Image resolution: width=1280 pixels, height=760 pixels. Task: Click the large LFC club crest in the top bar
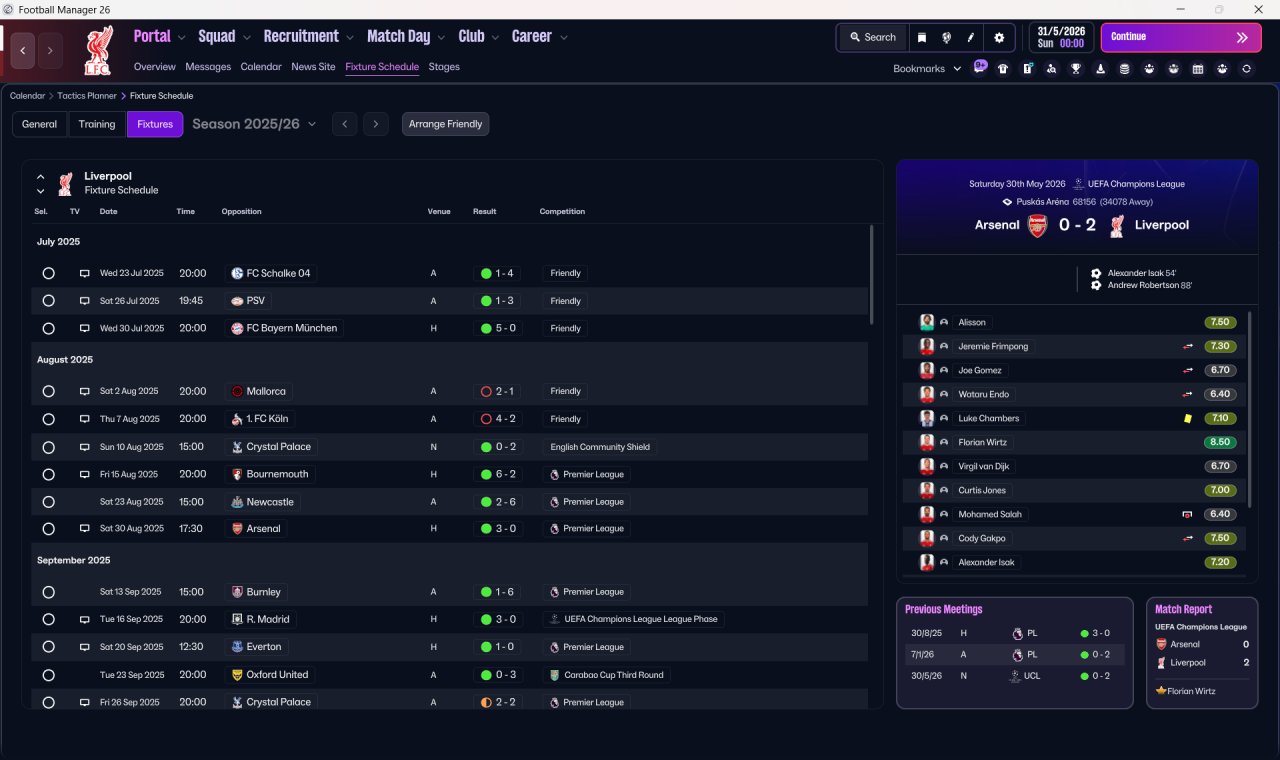point(98,51)
